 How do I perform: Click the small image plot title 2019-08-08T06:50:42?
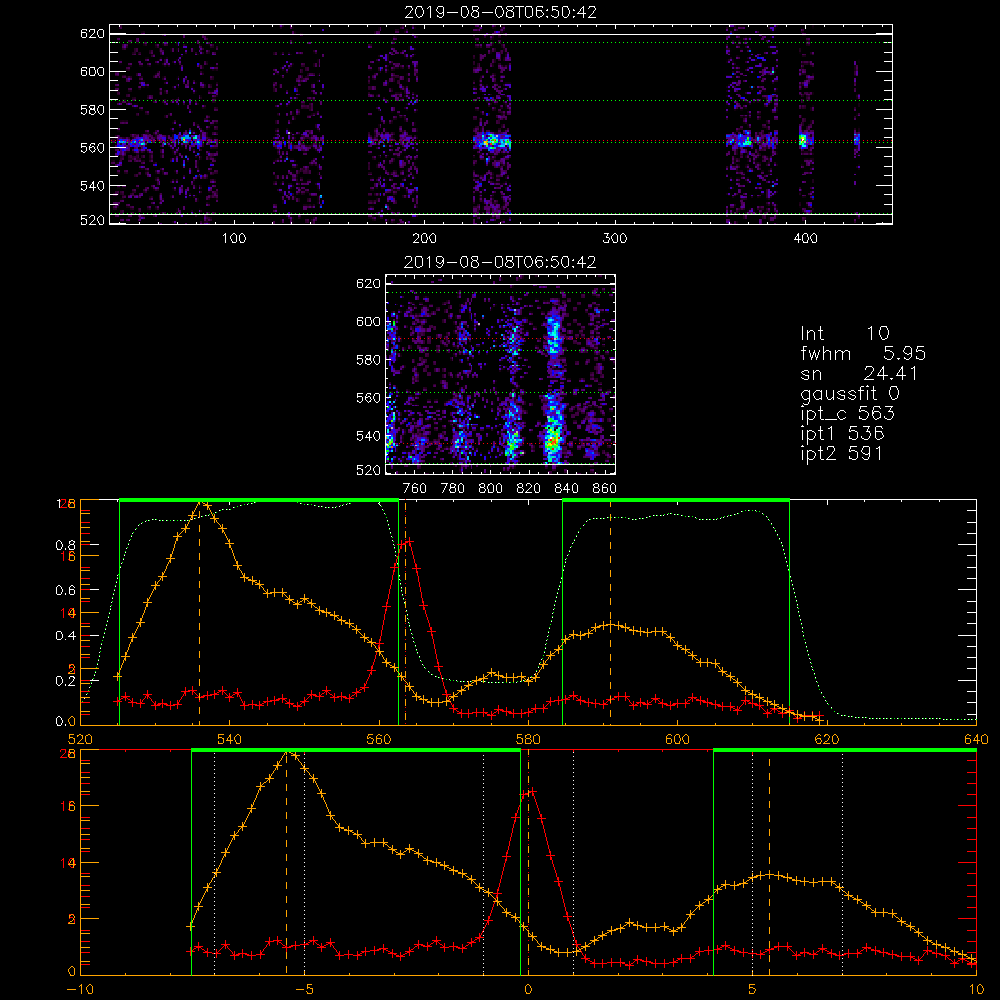click(500, 262)
